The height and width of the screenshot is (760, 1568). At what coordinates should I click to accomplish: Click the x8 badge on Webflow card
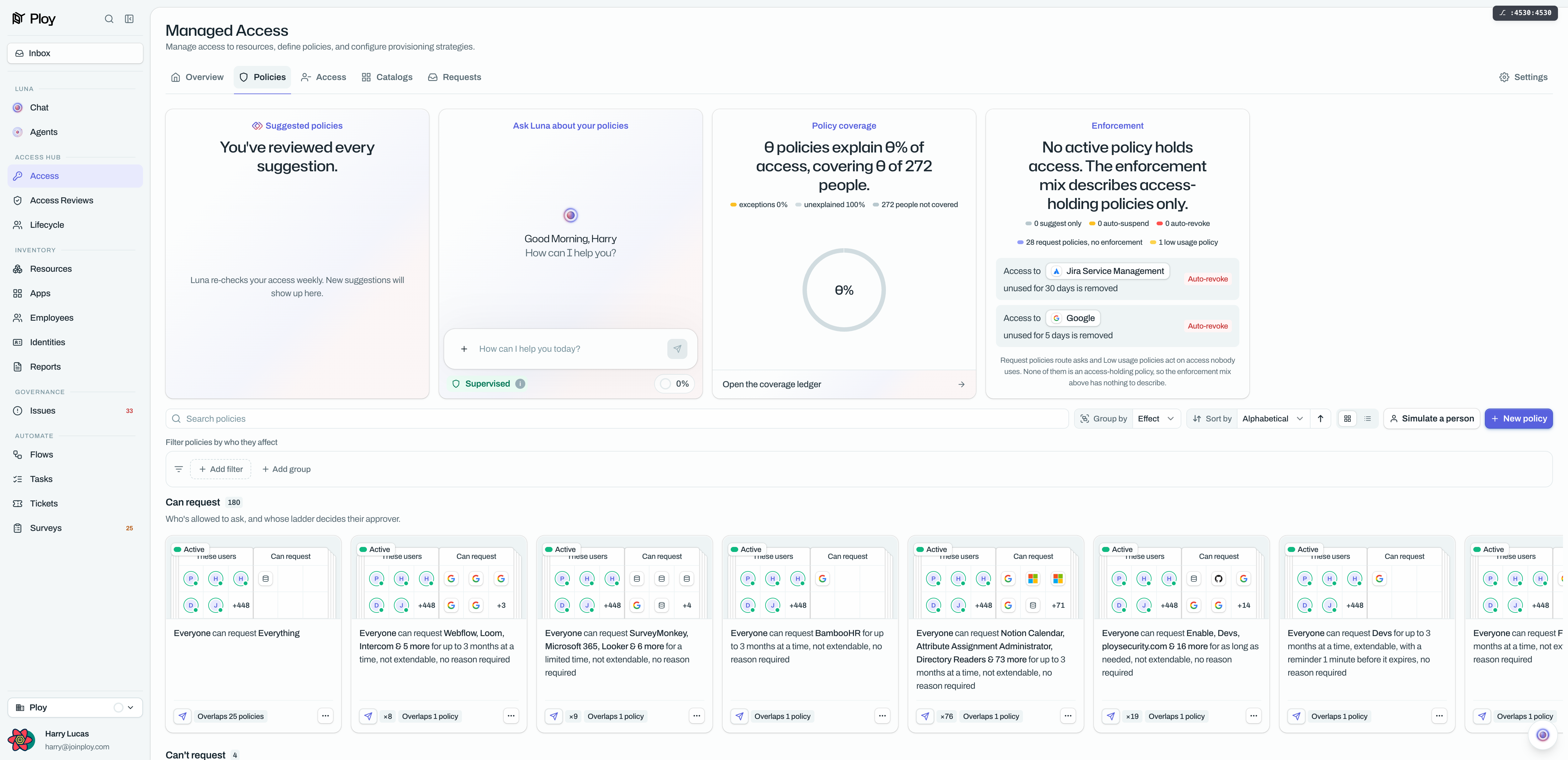coord(388,716)
